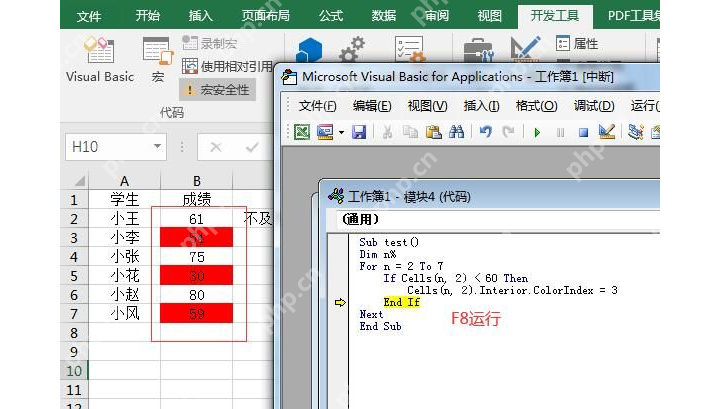Image resolution: width=720 pixels, height=409 pixels.
Task: Click red cell in row 3 (小李)
Action: tap(197, 238)
